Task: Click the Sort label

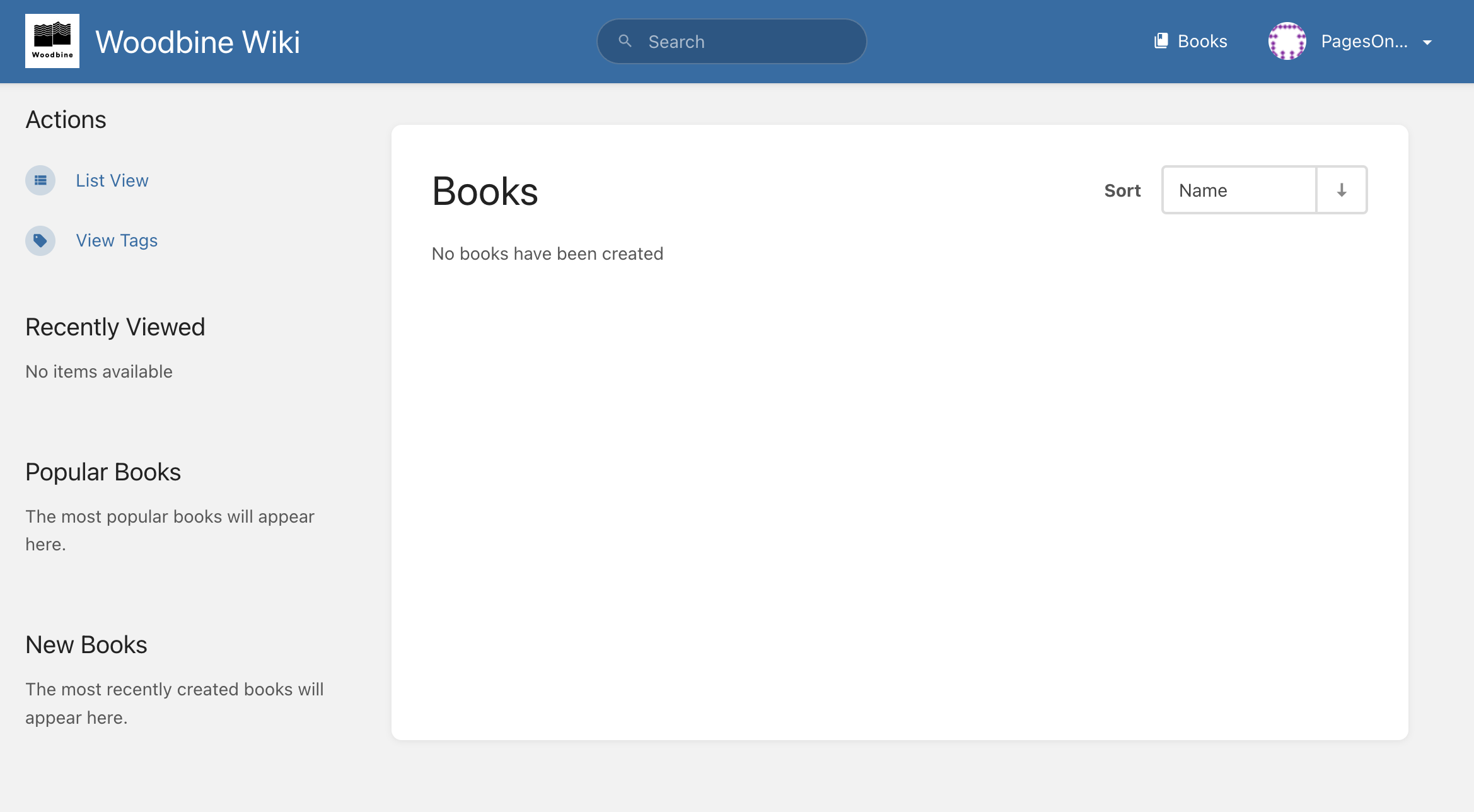Action: pyautogui.click(x=1122, y=190)
